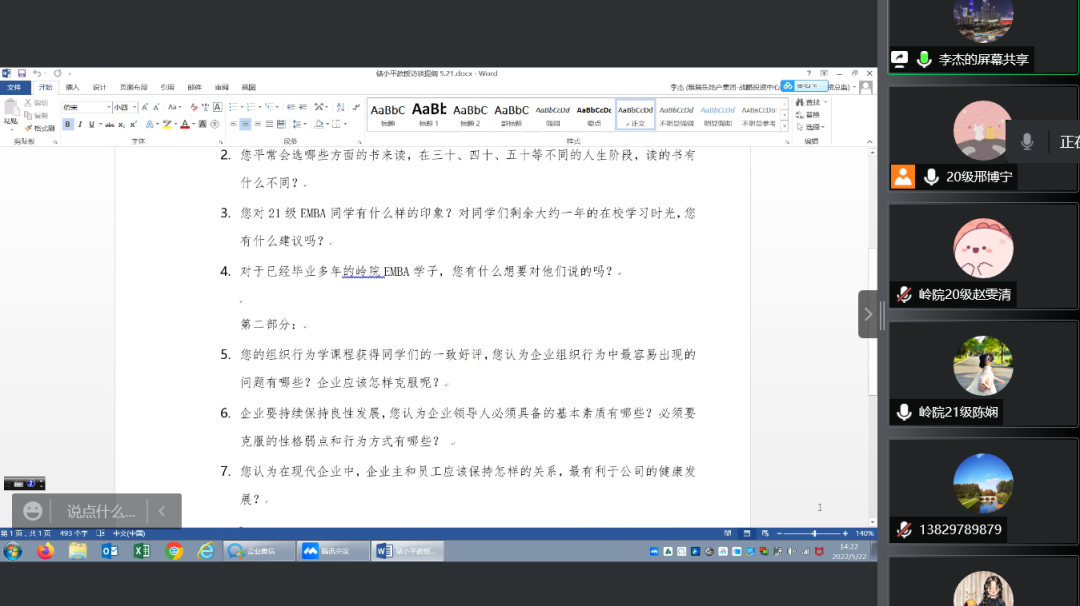Toggle bold formatting in Word ribbon
This screenshot has width=1080, height=606.
click(x=68, y=124)
